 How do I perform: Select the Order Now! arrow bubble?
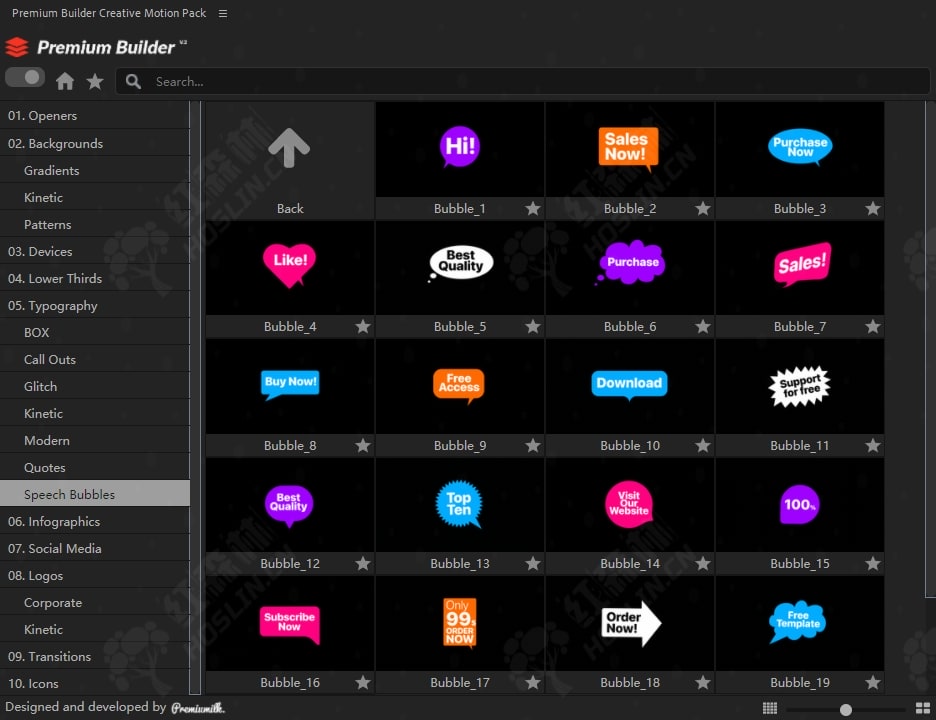pyautogui.click(x=630, y=623)
